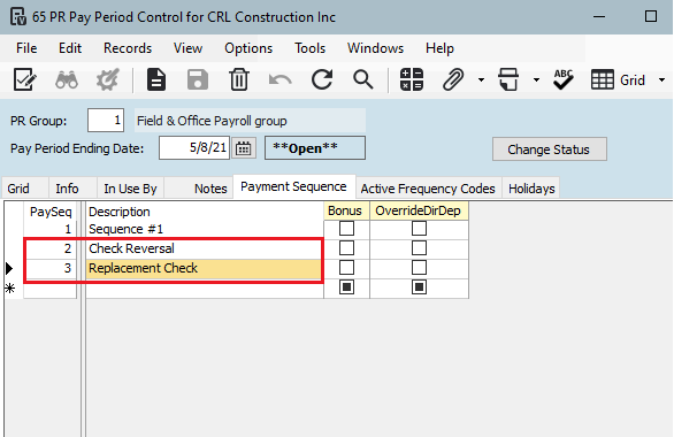Image resolution: width=673 pixels, height=437 pixels.
Task: Switch to the In Use By tab
Action: tap(130, 188)
